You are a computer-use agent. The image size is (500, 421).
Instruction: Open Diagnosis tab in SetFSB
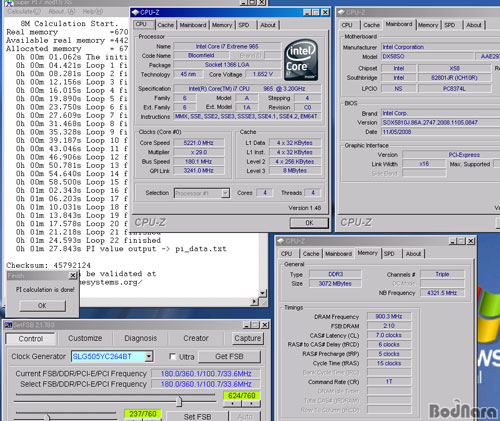140,338
